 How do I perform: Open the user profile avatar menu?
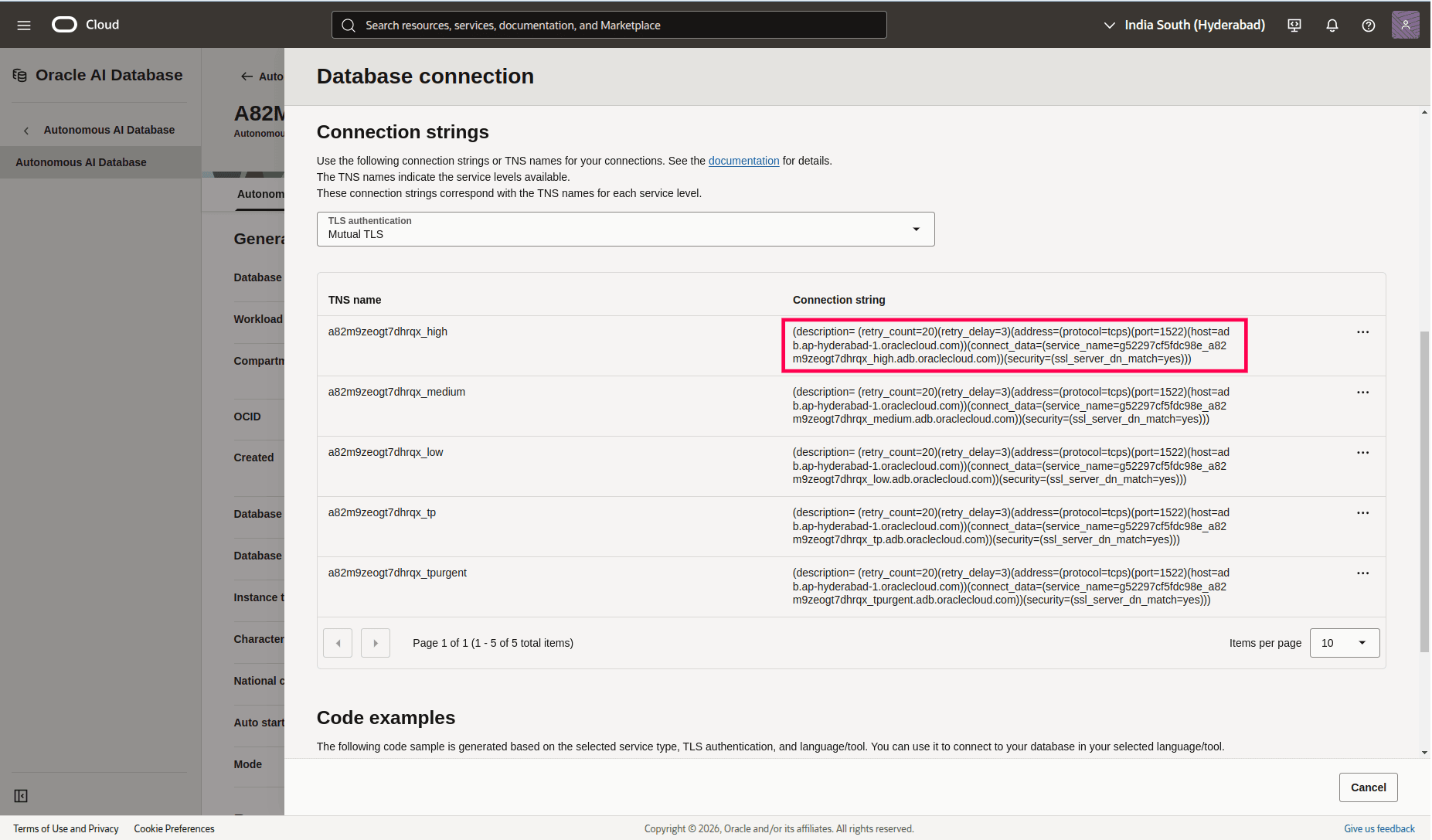(1406, 25)
